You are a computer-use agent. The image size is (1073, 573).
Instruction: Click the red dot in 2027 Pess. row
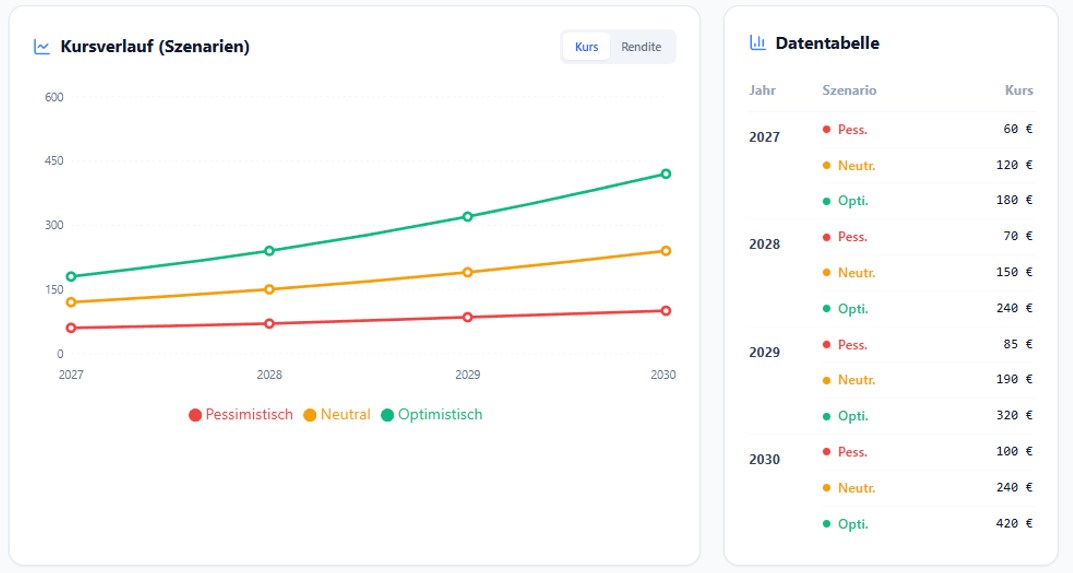(x=826, y=129)
